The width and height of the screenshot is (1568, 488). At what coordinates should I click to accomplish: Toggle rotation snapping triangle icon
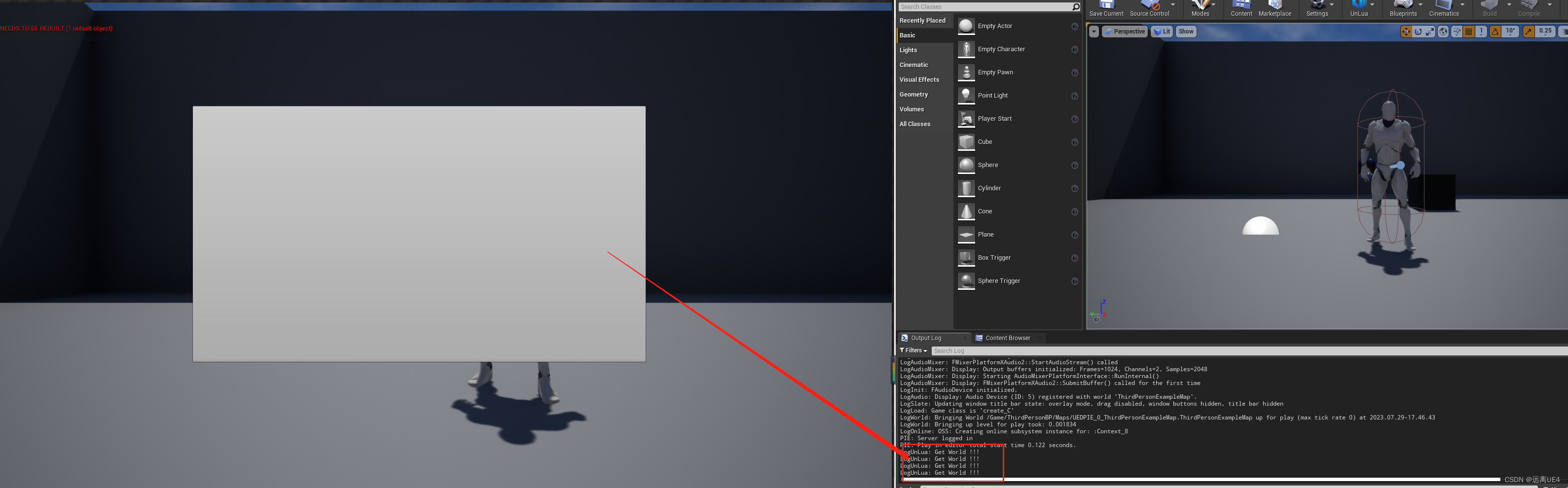click(1495, 32)
